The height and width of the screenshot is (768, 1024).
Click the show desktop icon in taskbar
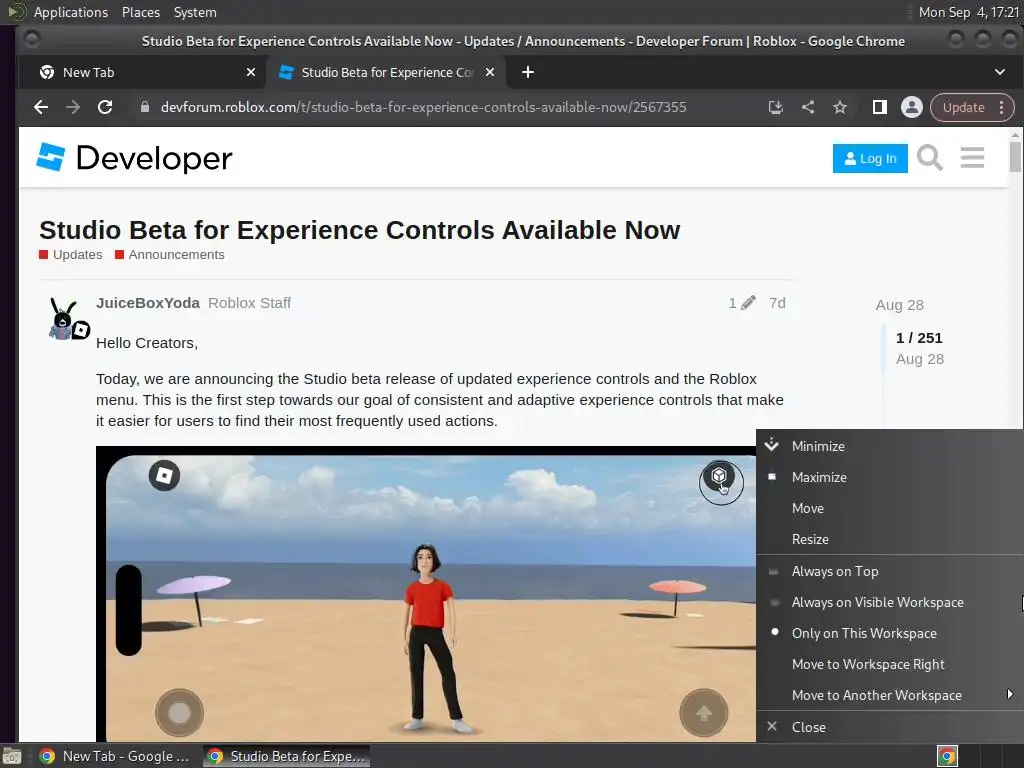click(12, 756)
